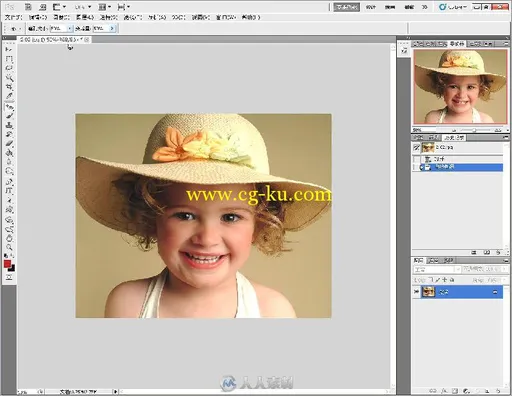Select the Eyedropper tool
Viewport: 512px width, 396px height.
[9, 96]
